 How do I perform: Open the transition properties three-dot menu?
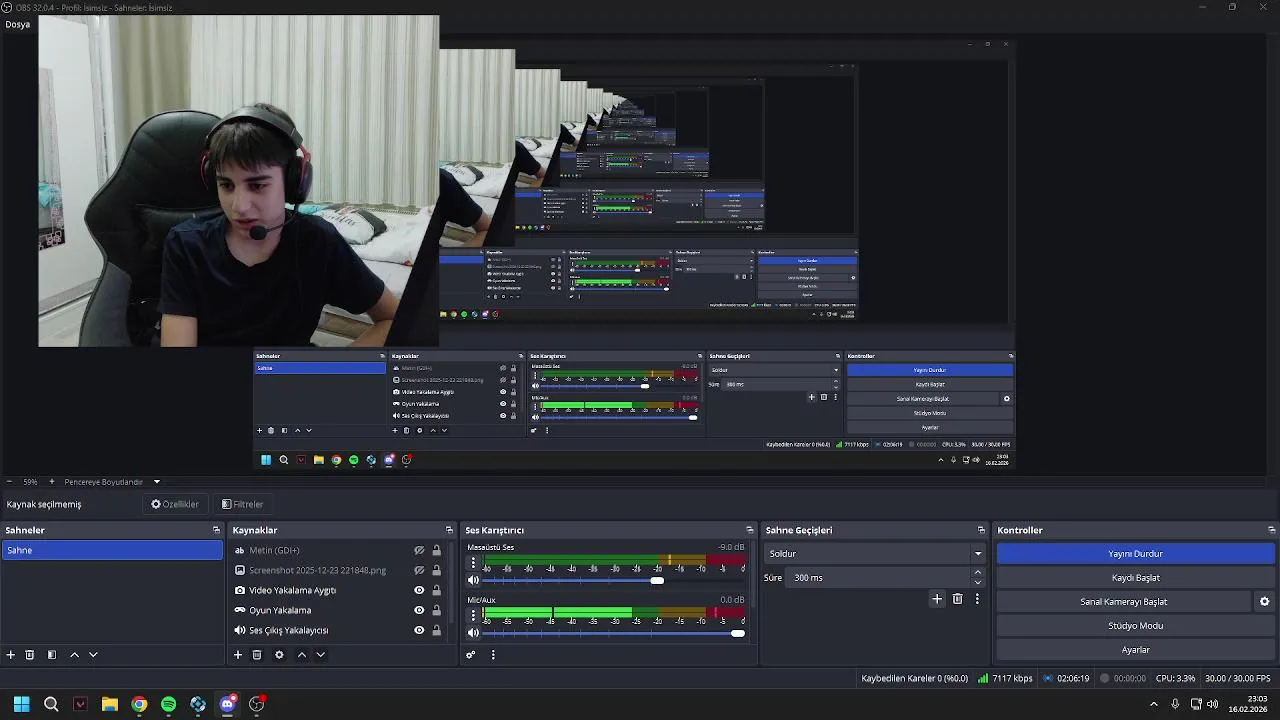point(977,599)
